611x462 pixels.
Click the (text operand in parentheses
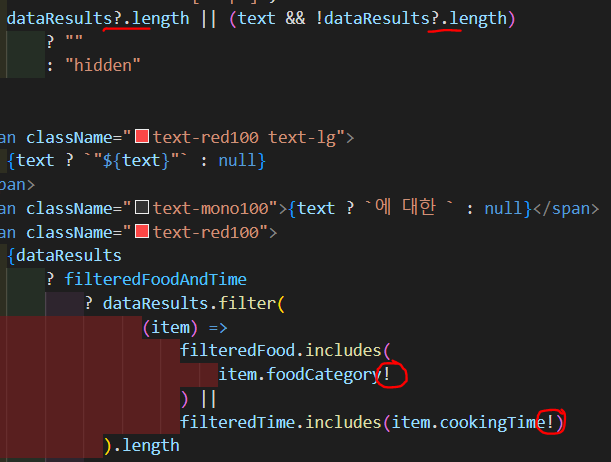(x=253, y=18)
